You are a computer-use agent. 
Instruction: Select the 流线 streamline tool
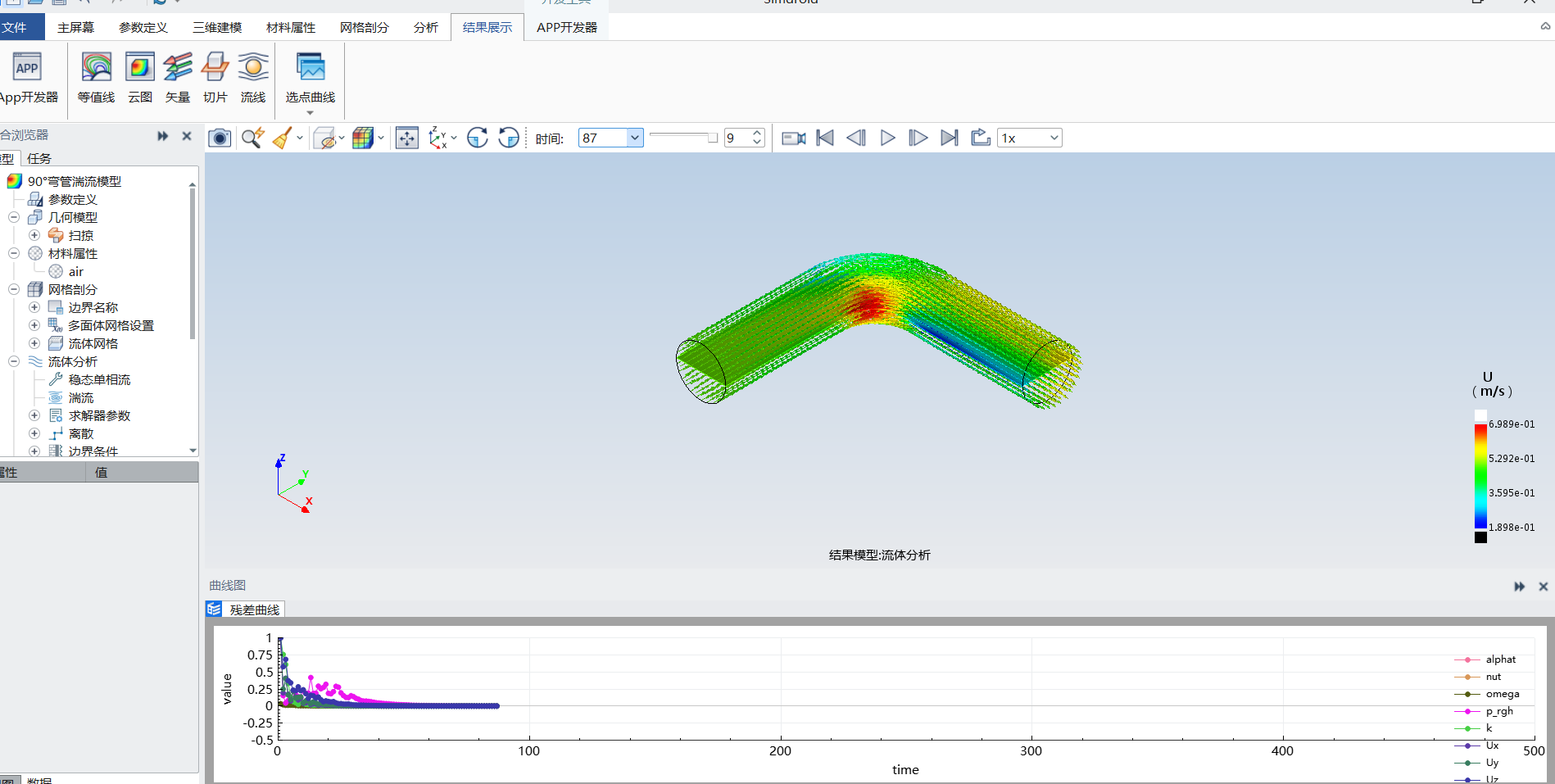(x=253, y=78)
